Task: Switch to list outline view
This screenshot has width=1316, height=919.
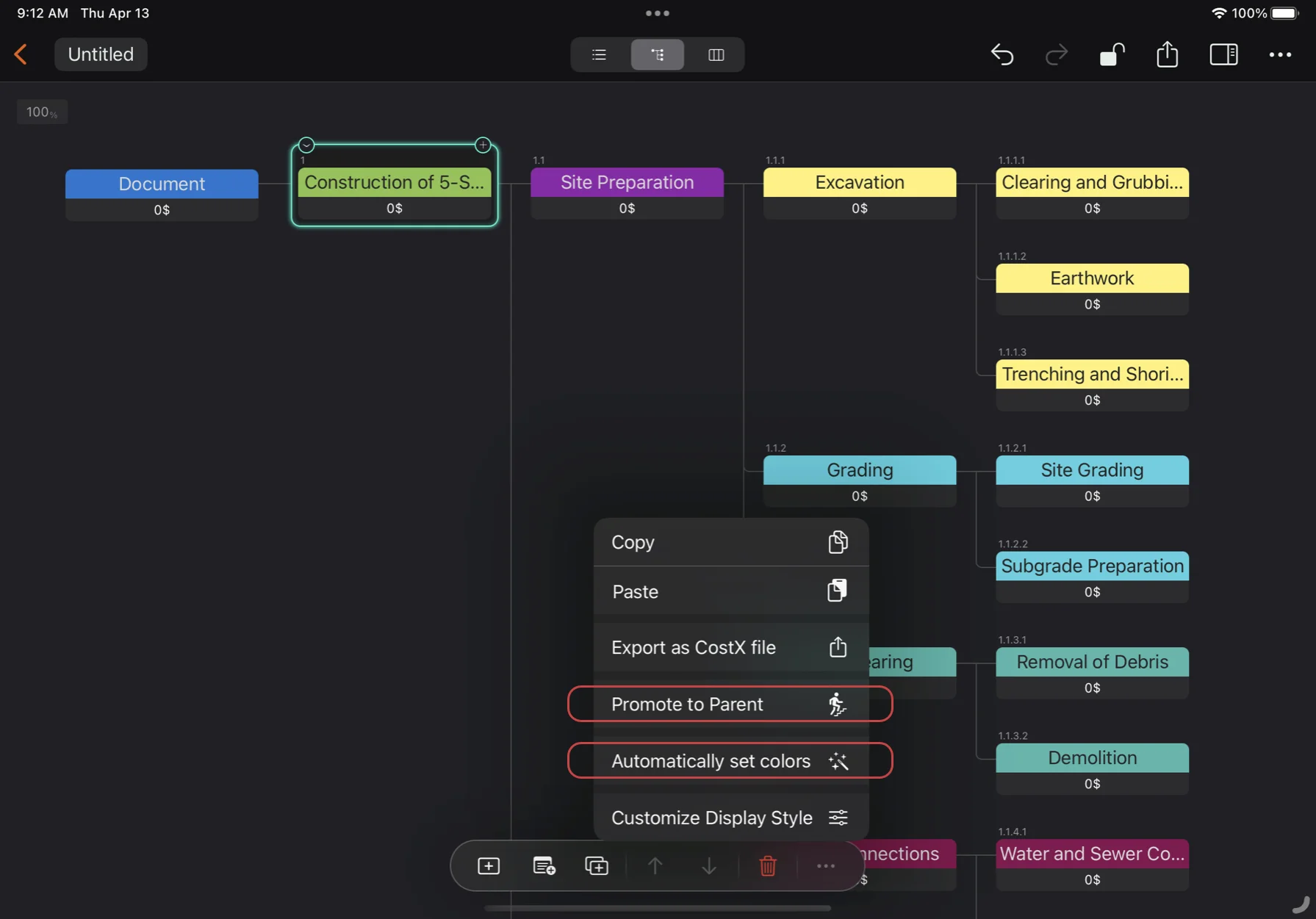Action: [600, 55]
